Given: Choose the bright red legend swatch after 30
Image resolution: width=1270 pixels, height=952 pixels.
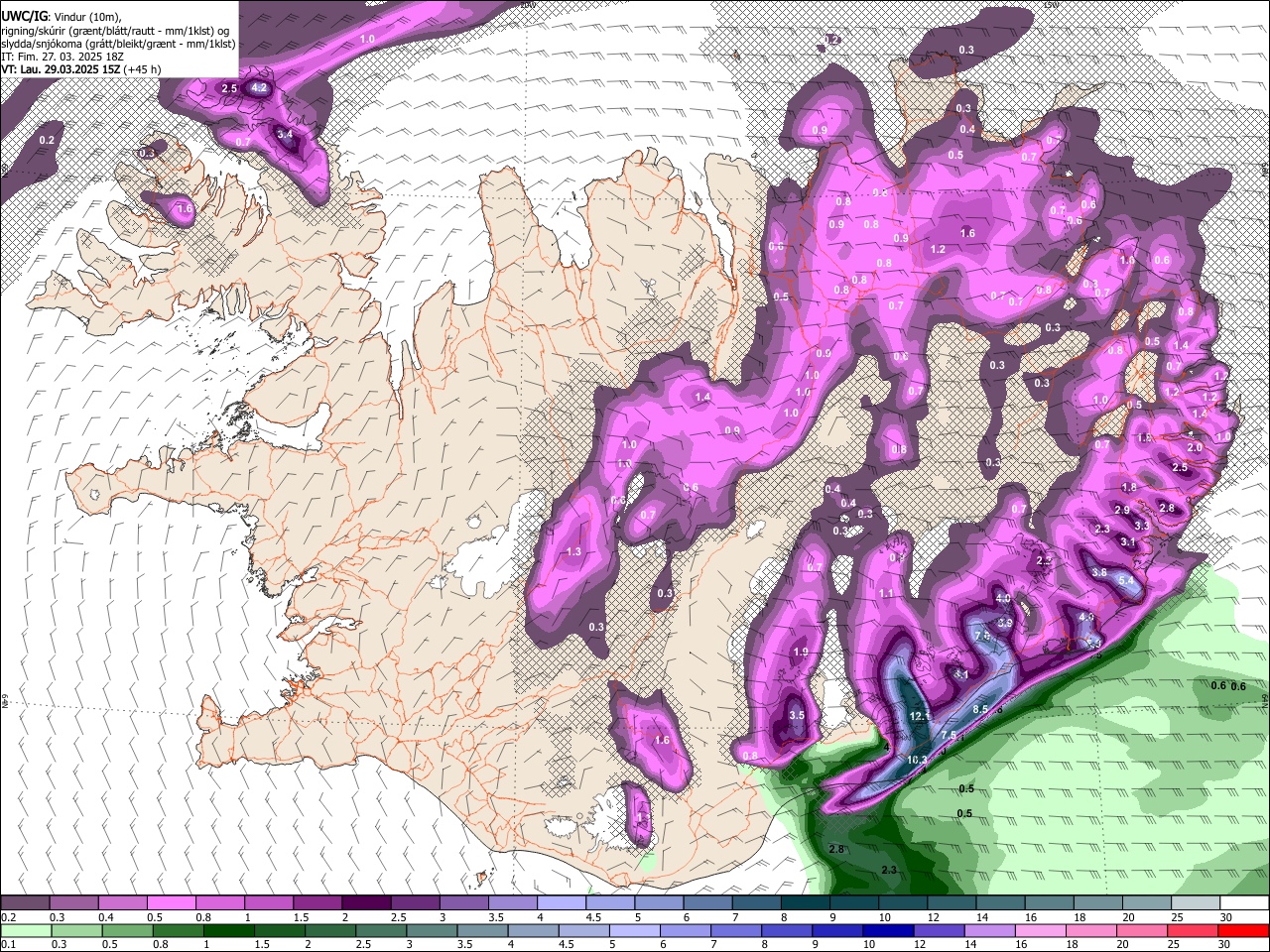Looking at the screenshot, I should pos(1242,930).
